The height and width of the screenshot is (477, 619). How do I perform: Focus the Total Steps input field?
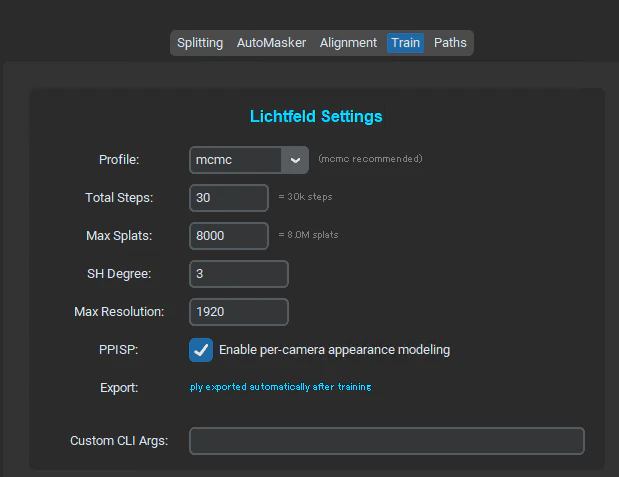(x=229, y=198)
